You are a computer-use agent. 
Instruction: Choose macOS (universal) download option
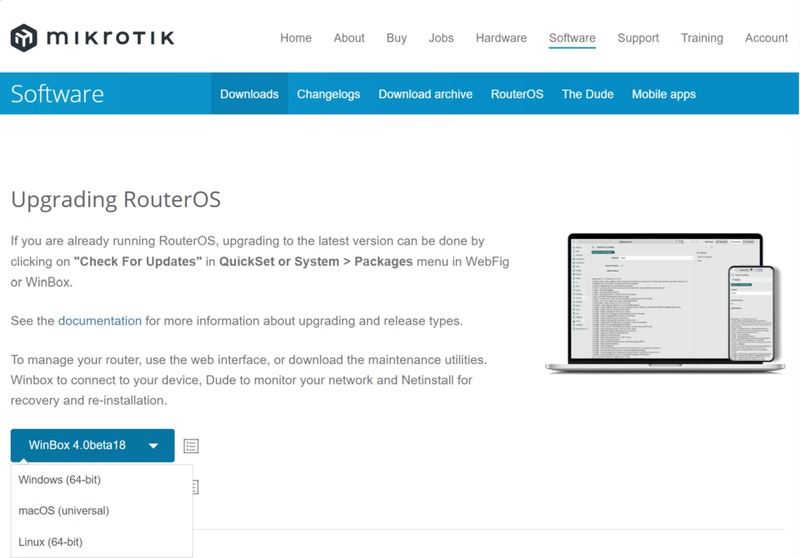[102, 511]
